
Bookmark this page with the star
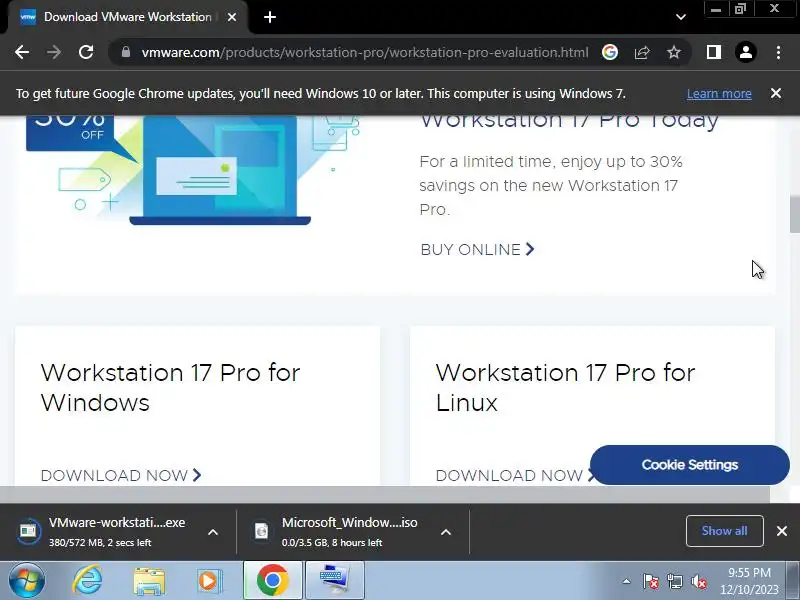tap(674, 52)
